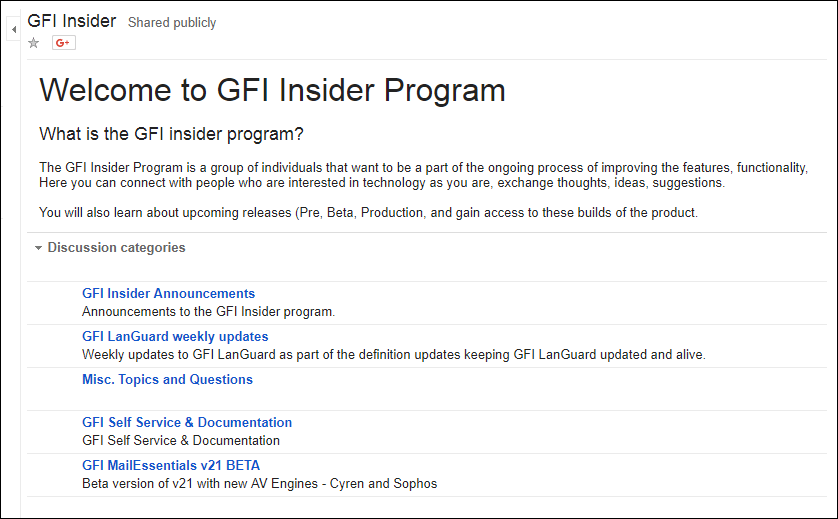Click the upcoming releases paragraph
This screenshot has height=519, width=838.
pos(368,213)
